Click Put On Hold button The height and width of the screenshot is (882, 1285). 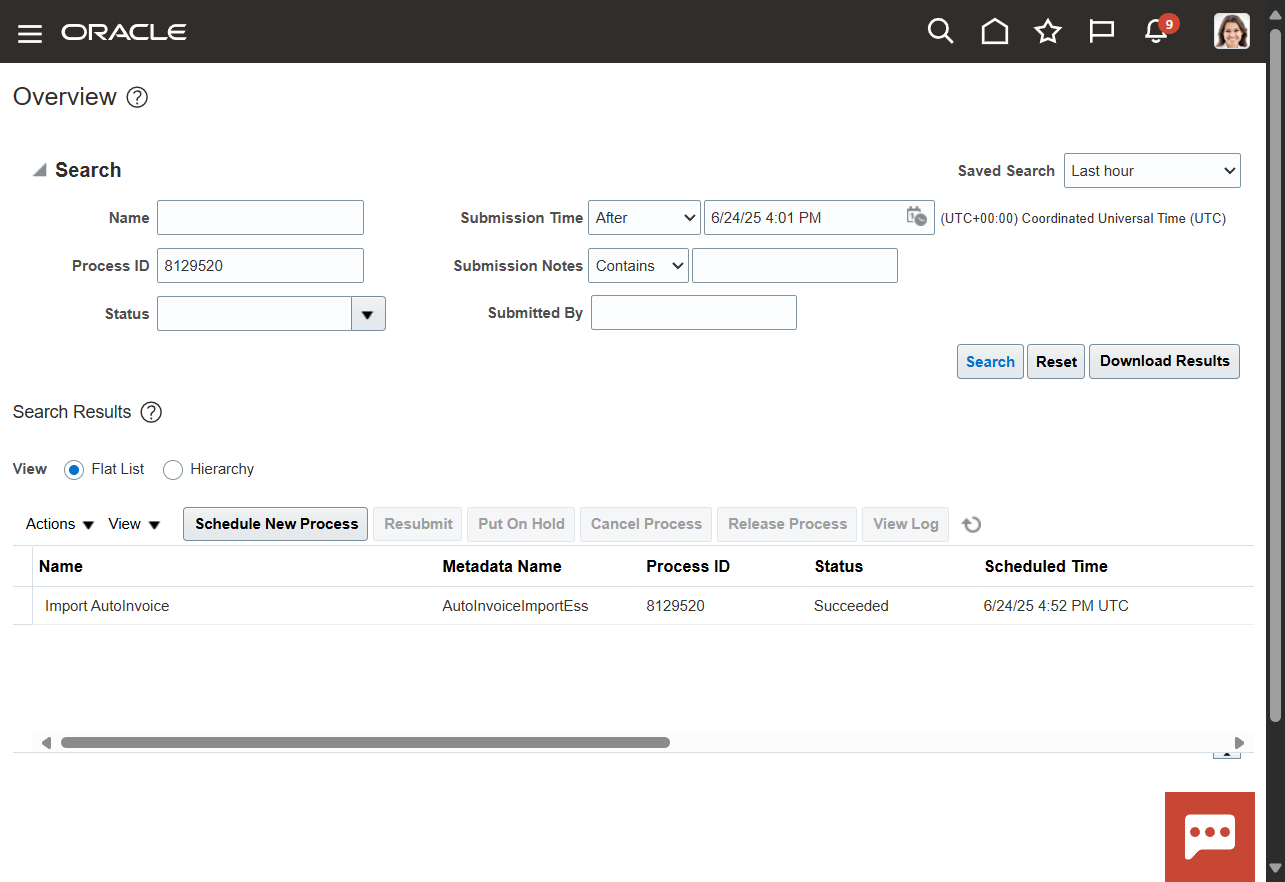click(521, 524)
